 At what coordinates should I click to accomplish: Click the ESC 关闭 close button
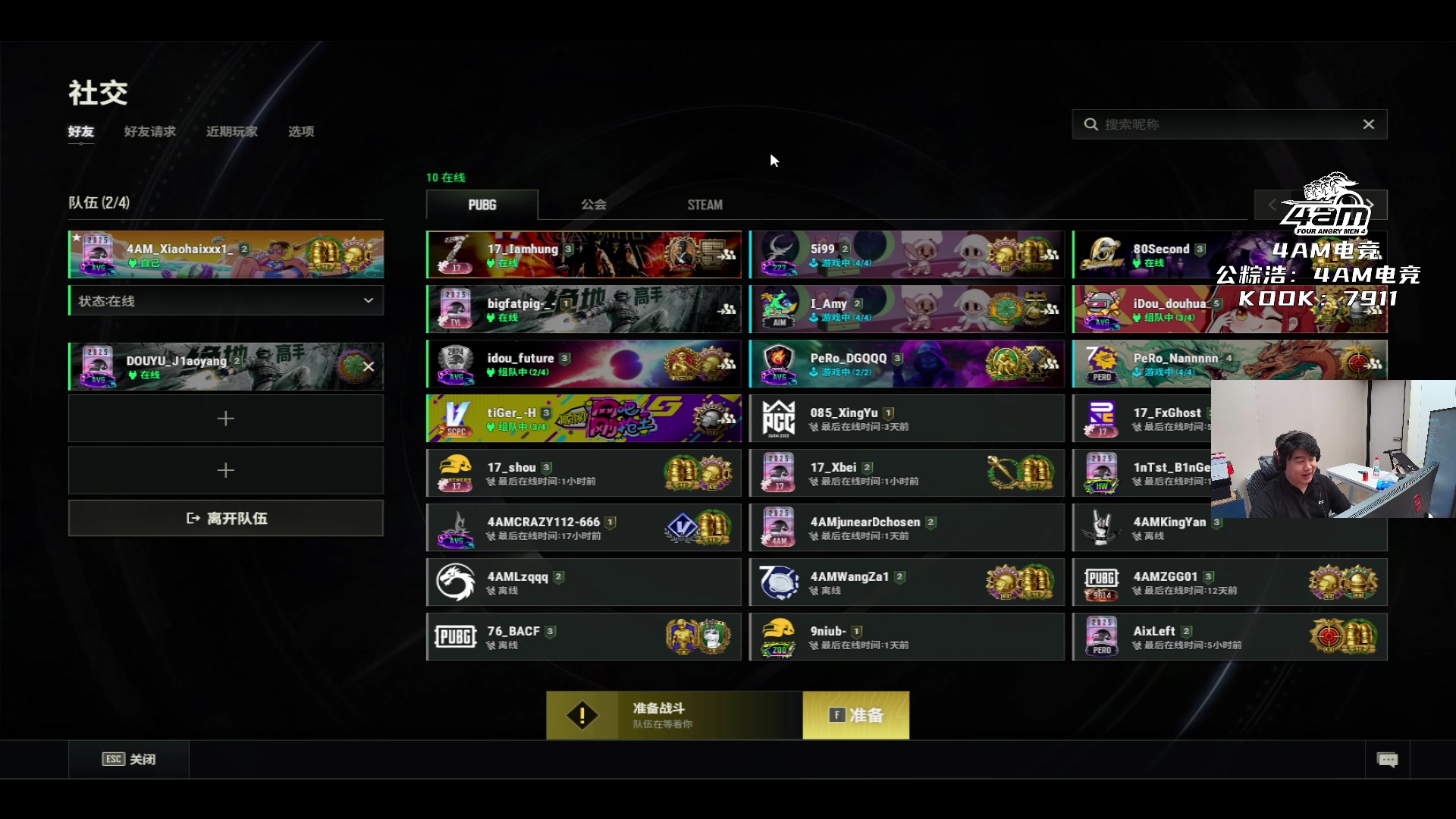[129, 760]
